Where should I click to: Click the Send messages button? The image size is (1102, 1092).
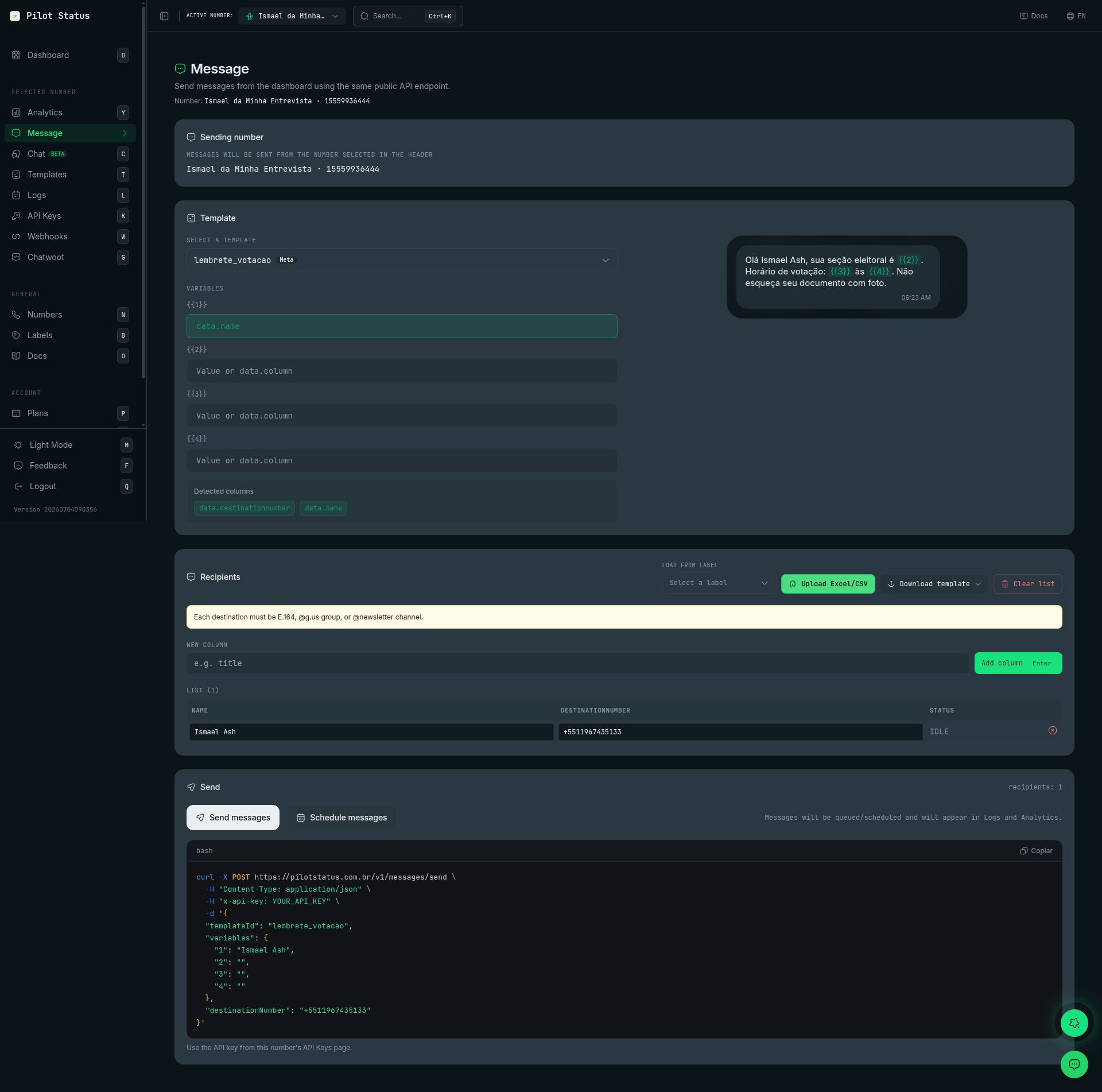(233, 818)
